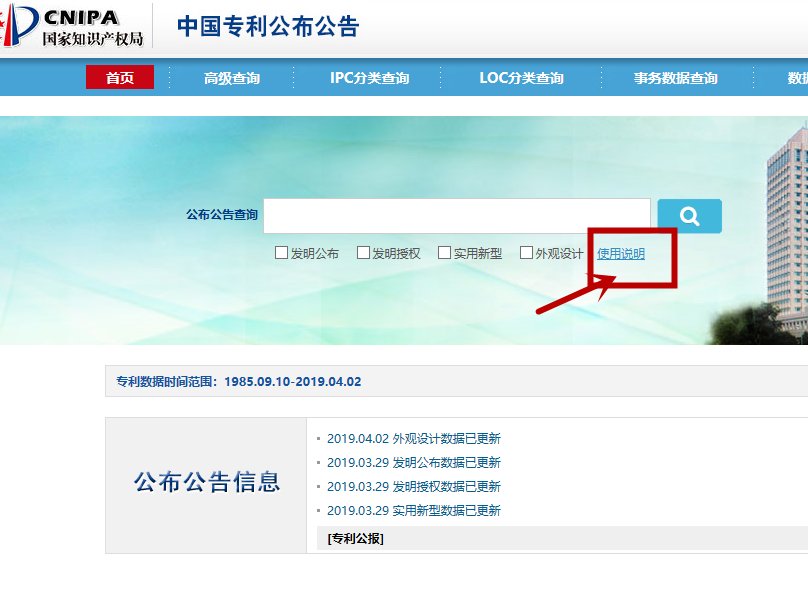The width and height of the screenshot is (808, 603).
Task: Click the 使用说明 link
Action: [x=621, y=254]
